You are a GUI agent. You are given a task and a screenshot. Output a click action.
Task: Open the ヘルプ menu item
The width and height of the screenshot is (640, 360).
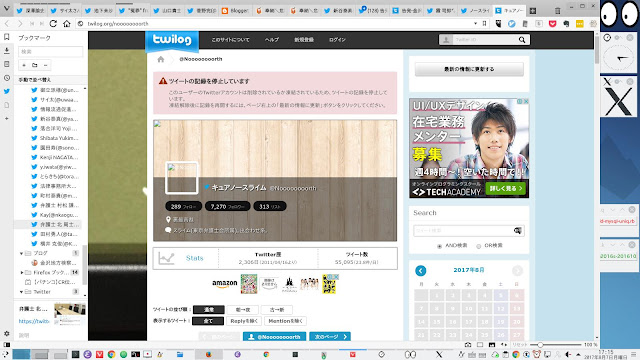pos(272,40)
